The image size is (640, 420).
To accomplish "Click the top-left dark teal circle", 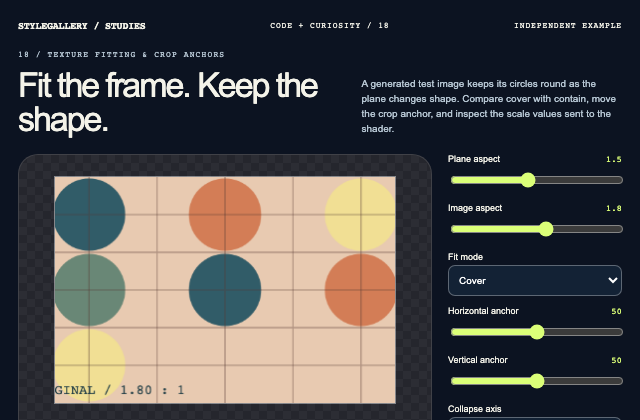I will 90,214.
